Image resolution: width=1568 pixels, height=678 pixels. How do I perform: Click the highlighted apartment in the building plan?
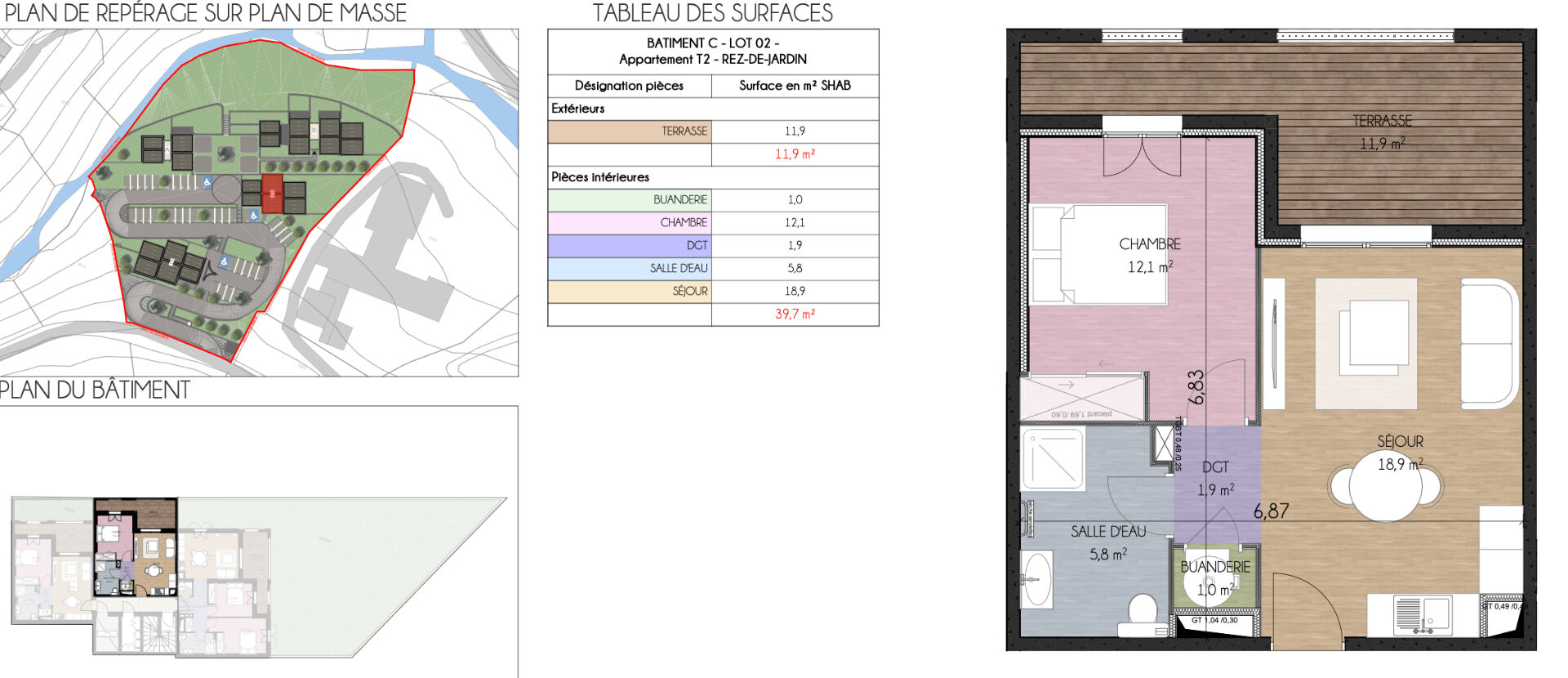(135, 547)
